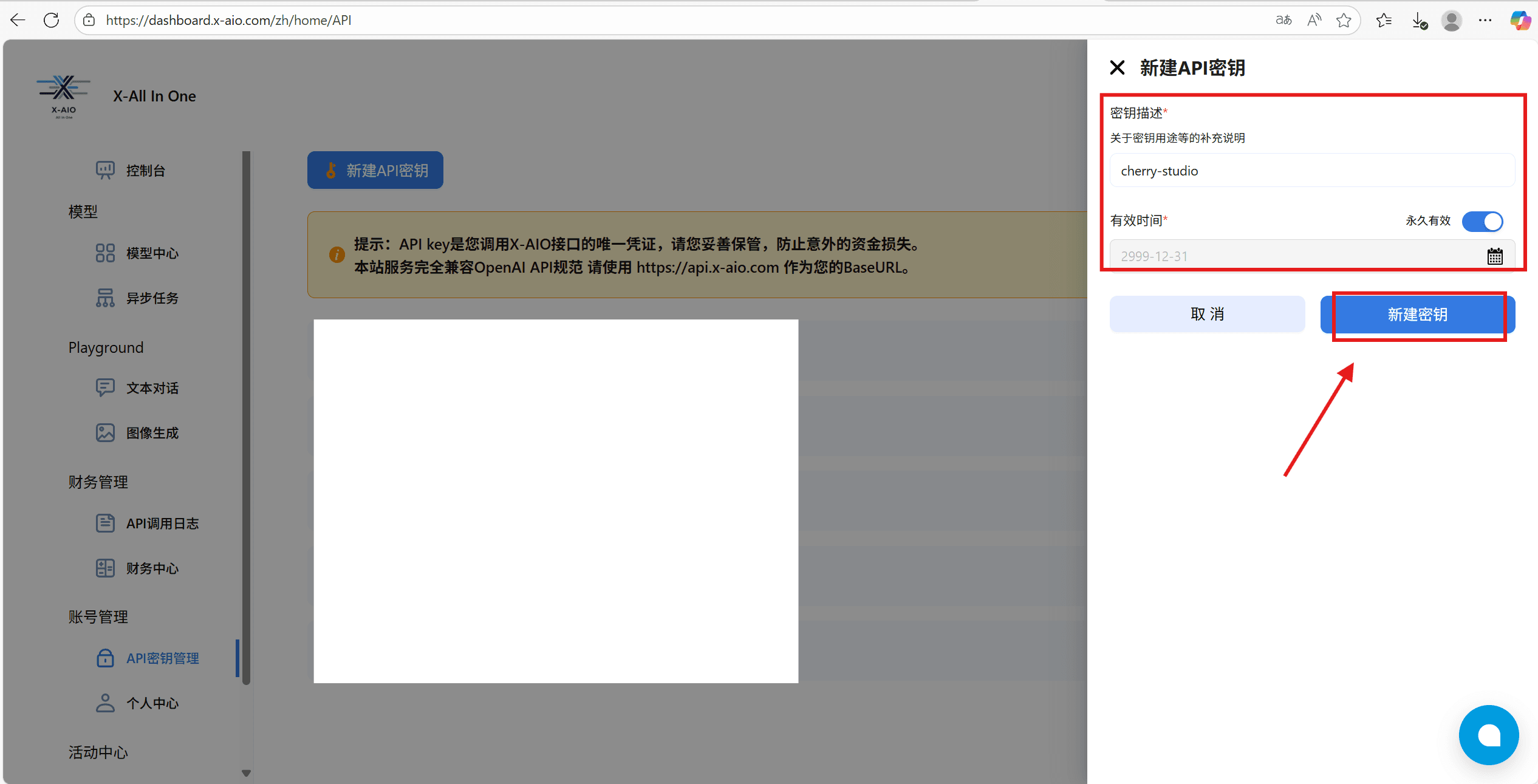
Task: Click the browser favorites star icon
Action: [1344, 21]
